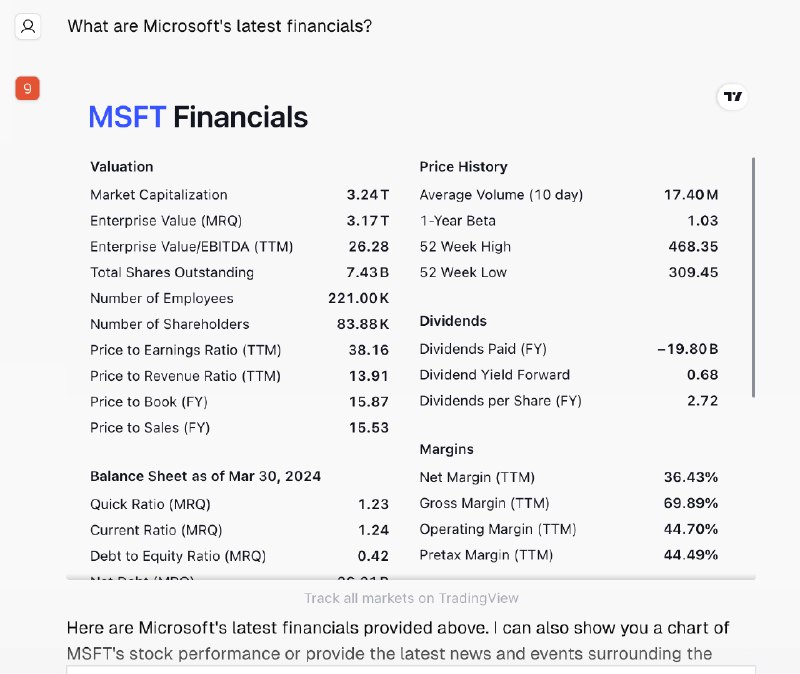
Task: Open the TradingView logo badge
Action: [732, 96]
